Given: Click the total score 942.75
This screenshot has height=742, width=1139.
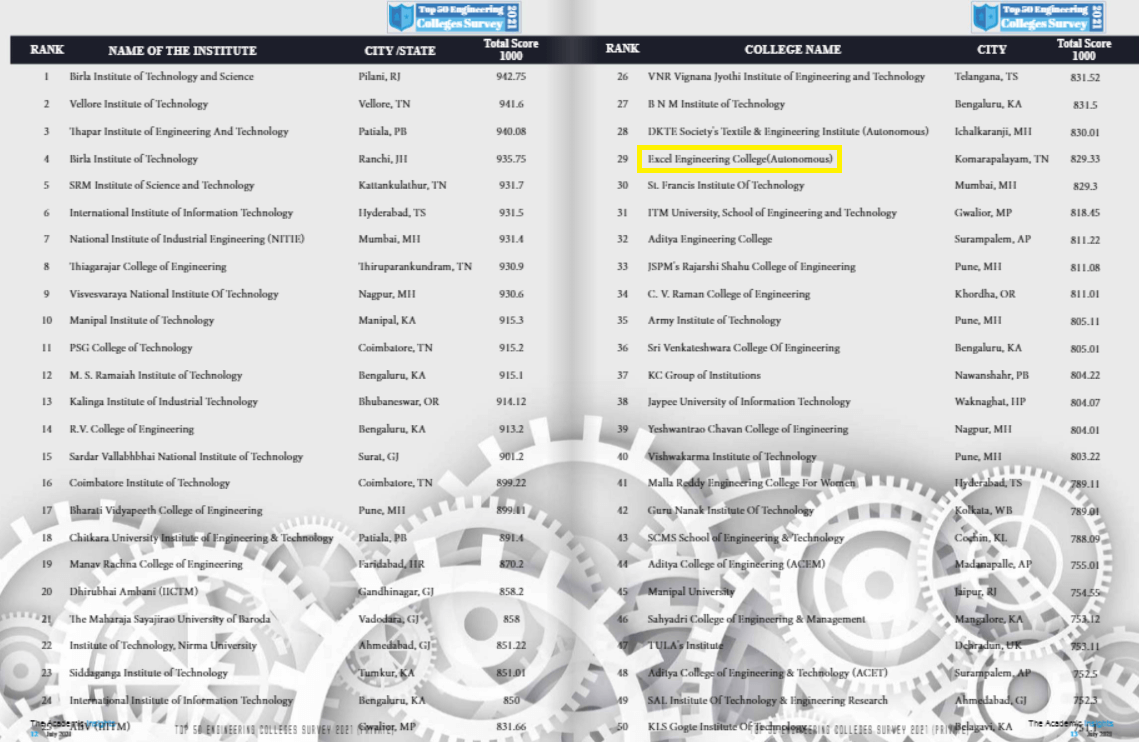Looking at the screenshot, I should click(511, 76).
